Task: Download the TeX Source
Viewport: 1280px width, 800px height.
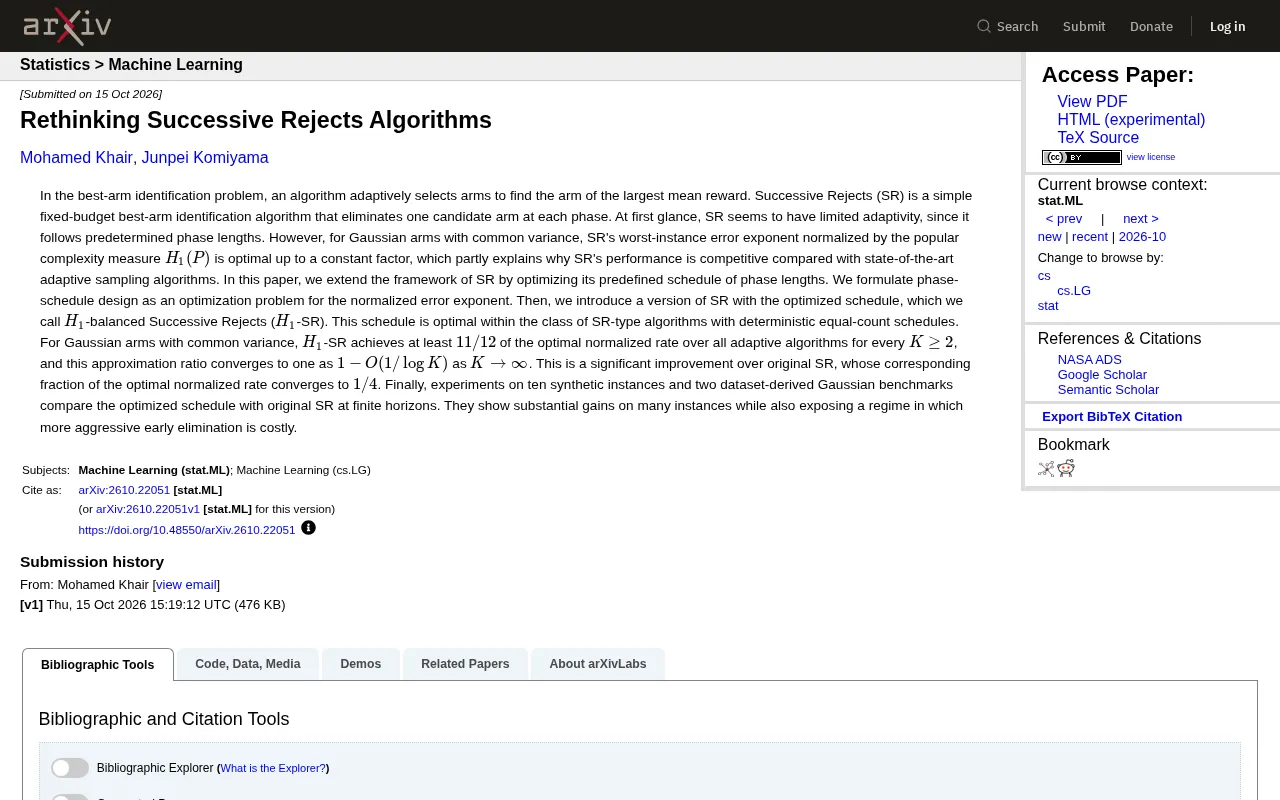Action: pos(1098,138)
